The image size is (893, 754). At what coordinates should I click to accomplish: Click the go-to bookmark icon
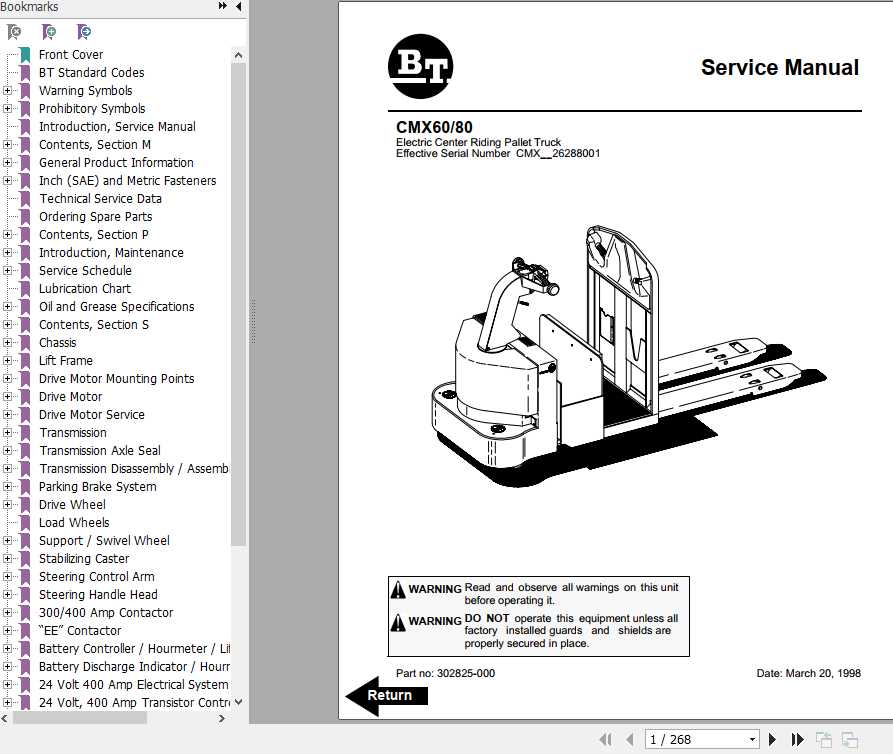84,32
